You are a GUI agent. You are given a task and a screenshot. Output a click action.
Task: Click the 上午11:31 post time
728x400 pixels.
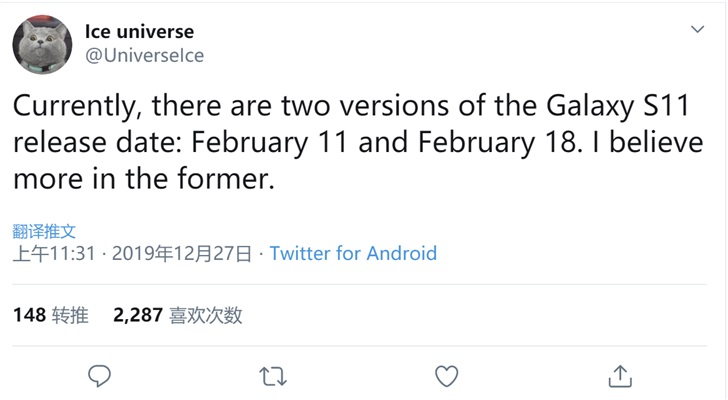(54, 253)
